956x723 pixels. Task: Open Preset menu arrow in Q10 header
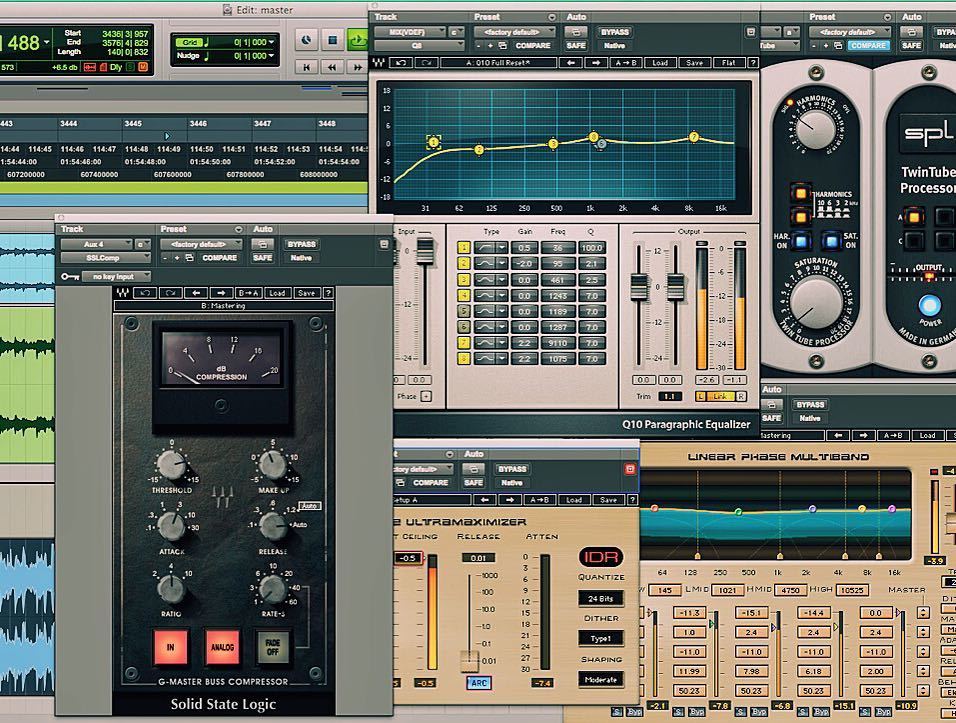[552, 17]
